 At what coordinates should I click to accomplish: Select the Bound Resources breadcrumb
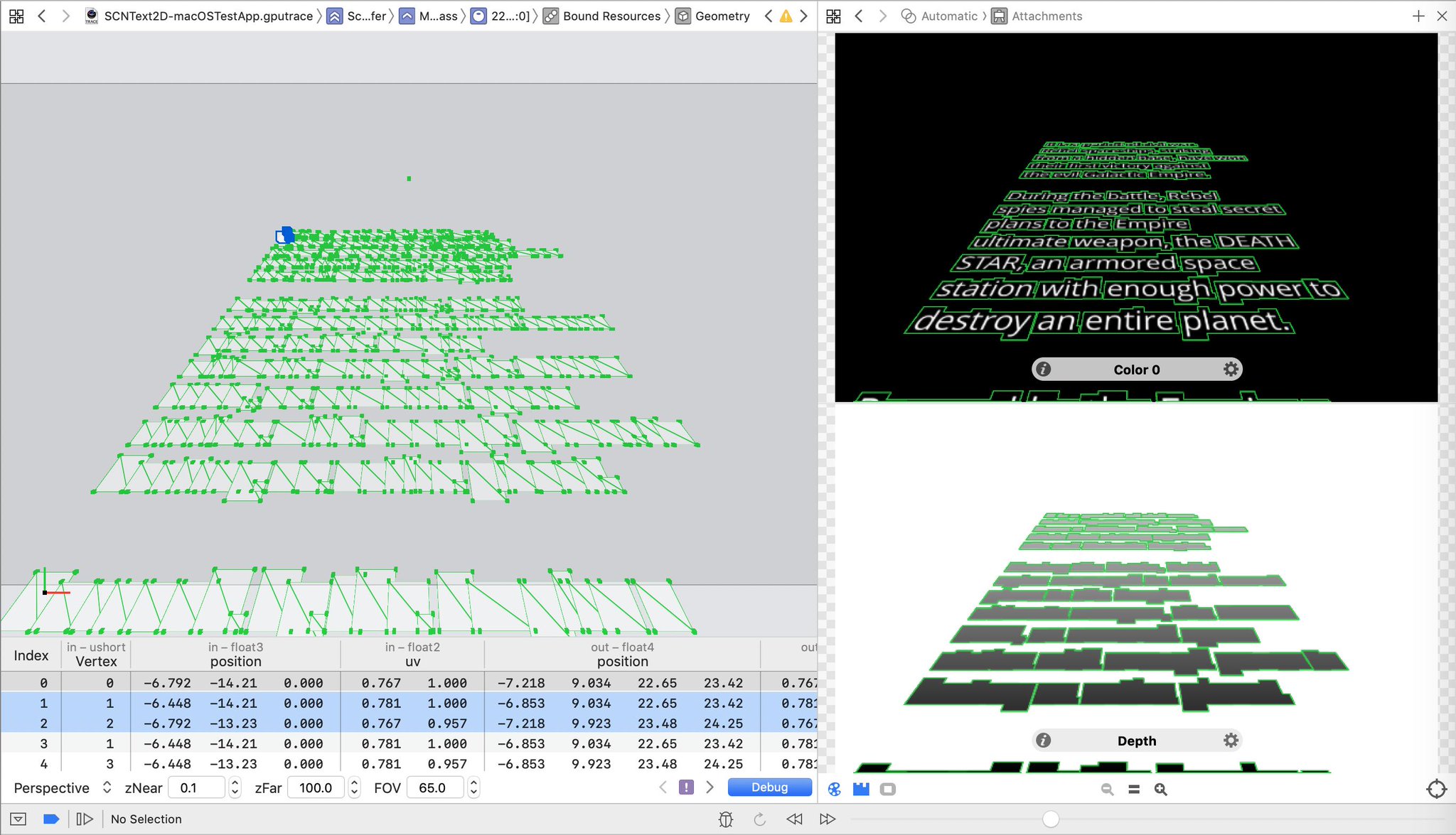(x=602, y=16)
